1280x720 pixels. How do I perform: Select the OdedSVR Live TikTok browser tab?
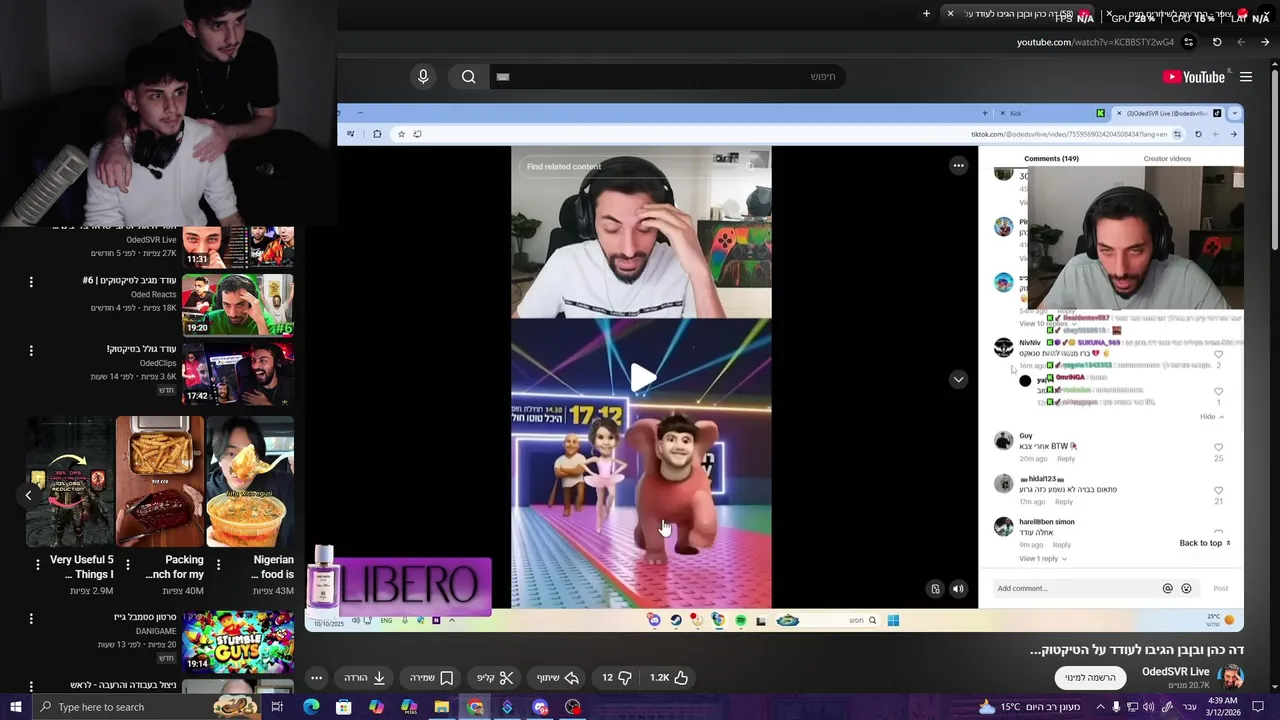pyautogui.click(x=1170, y=113)
